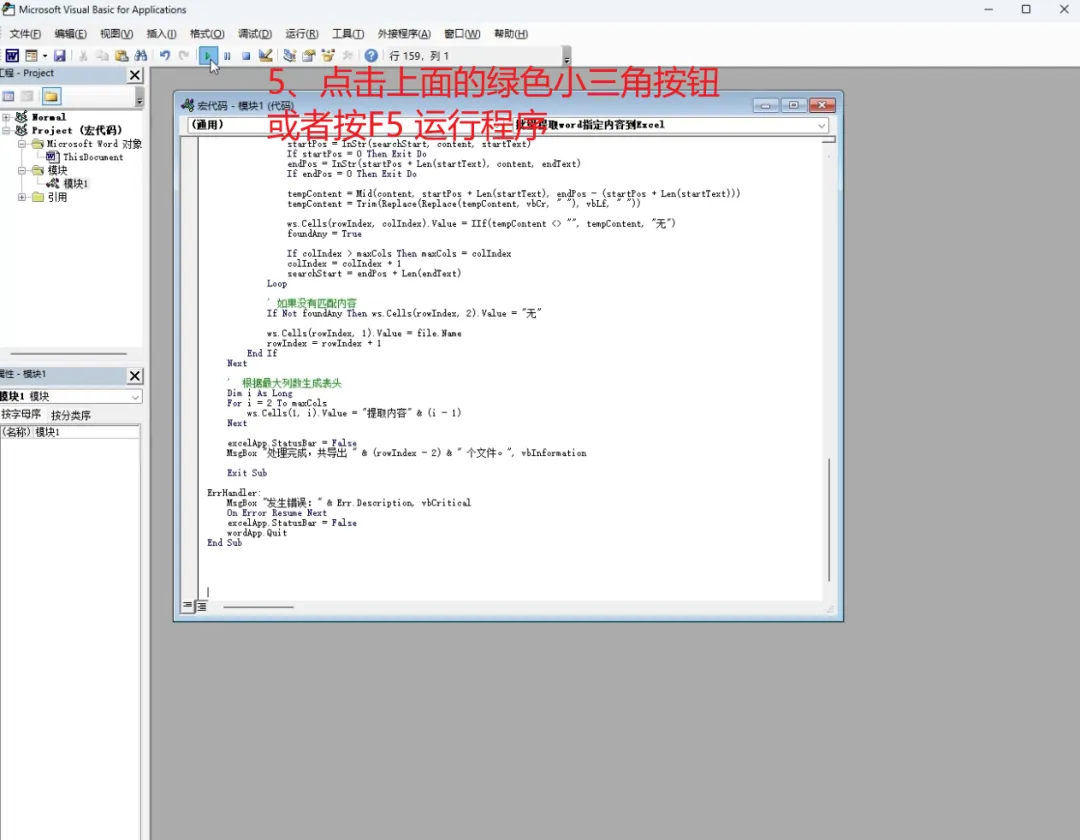Click the Procedure View button
Image resolution: width=1080 pixels, height=840 pixels.
(187, 606)
